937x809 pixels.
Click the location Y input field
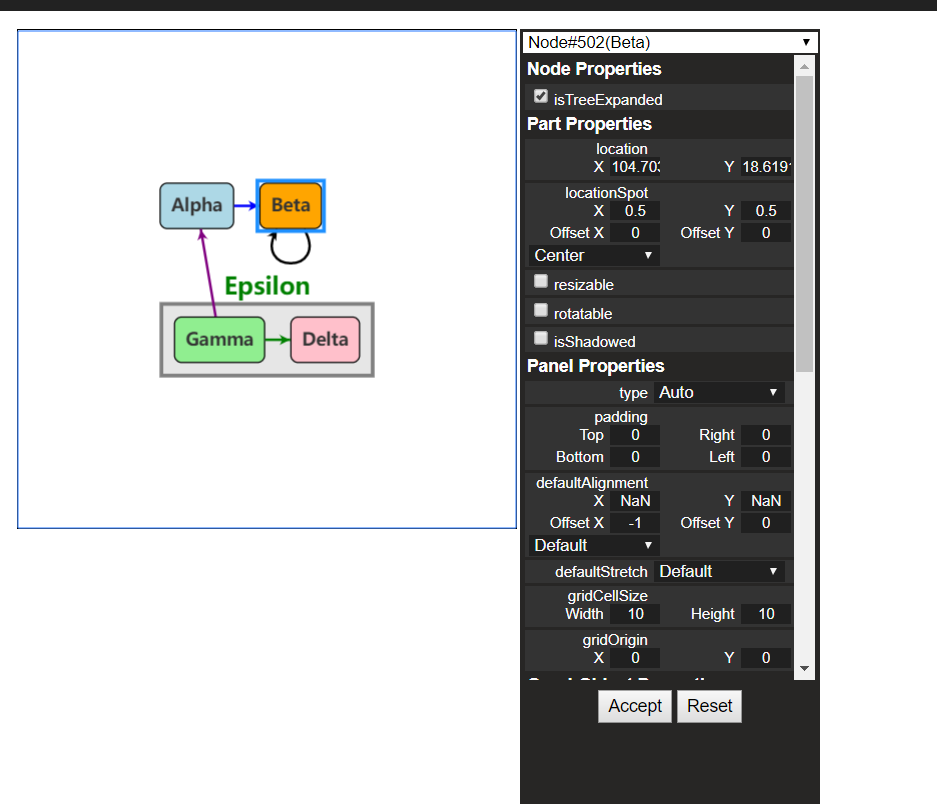(x=765, y=167)
